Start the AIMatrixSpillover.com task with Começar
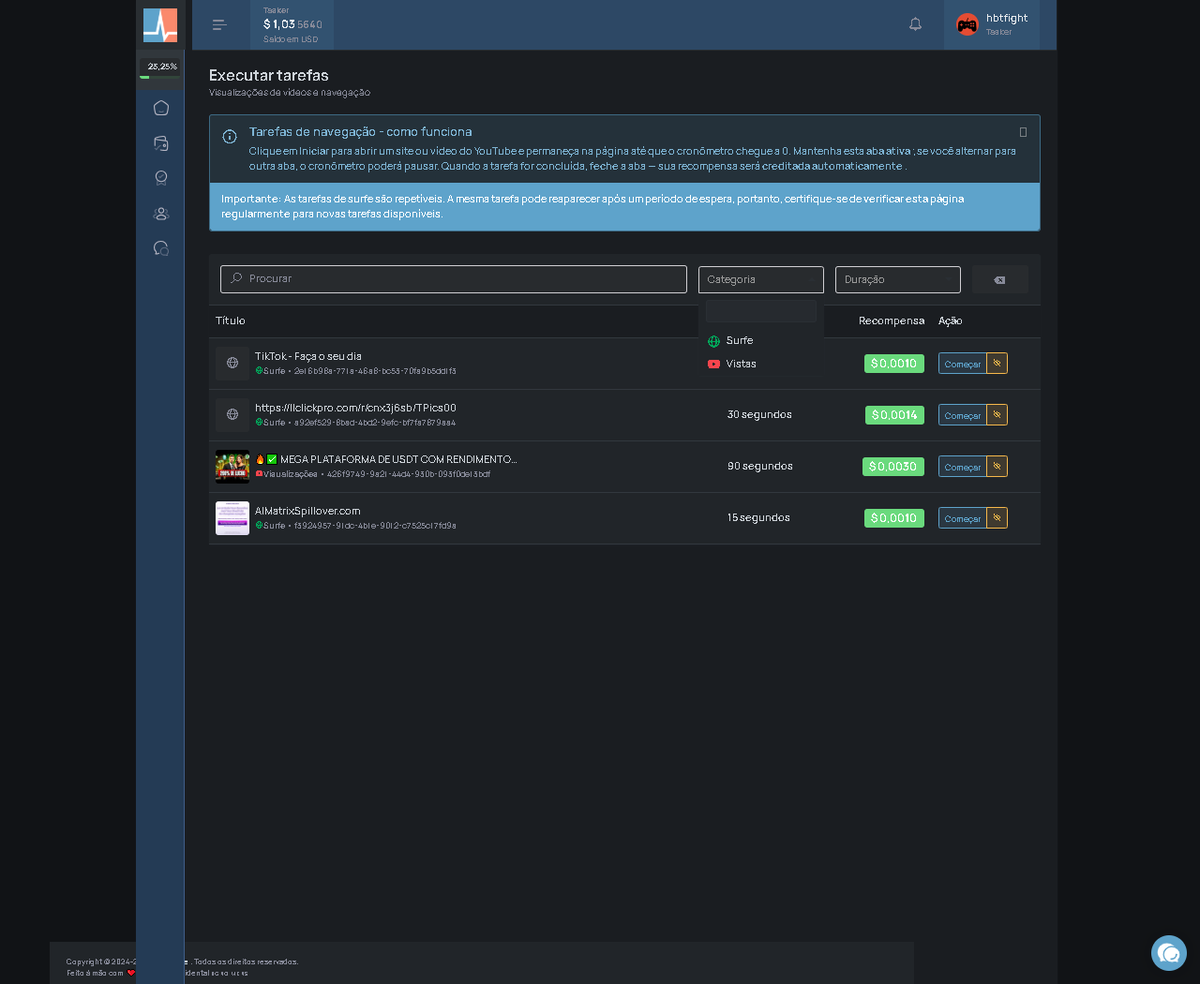This screenshot has height=984, width=1200. 962,518
